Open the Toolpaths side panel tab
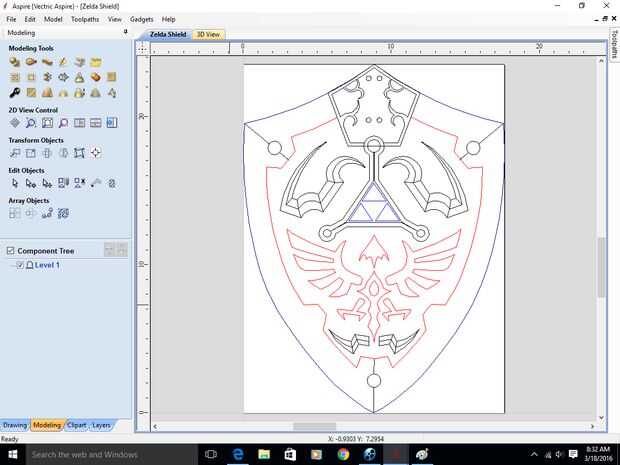The height and width of the screenshot is (465, 620). [x=614, y=44]
